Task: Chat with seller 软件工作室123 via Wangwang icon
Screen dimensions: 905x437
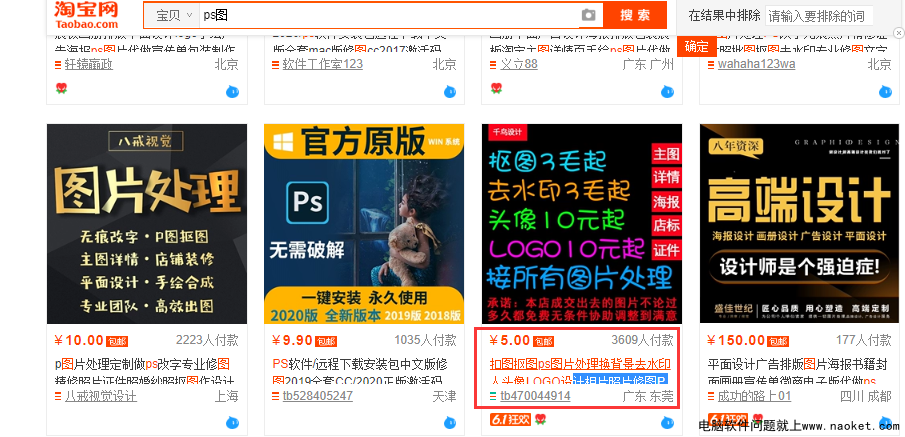Action: (x=450, y=91)
